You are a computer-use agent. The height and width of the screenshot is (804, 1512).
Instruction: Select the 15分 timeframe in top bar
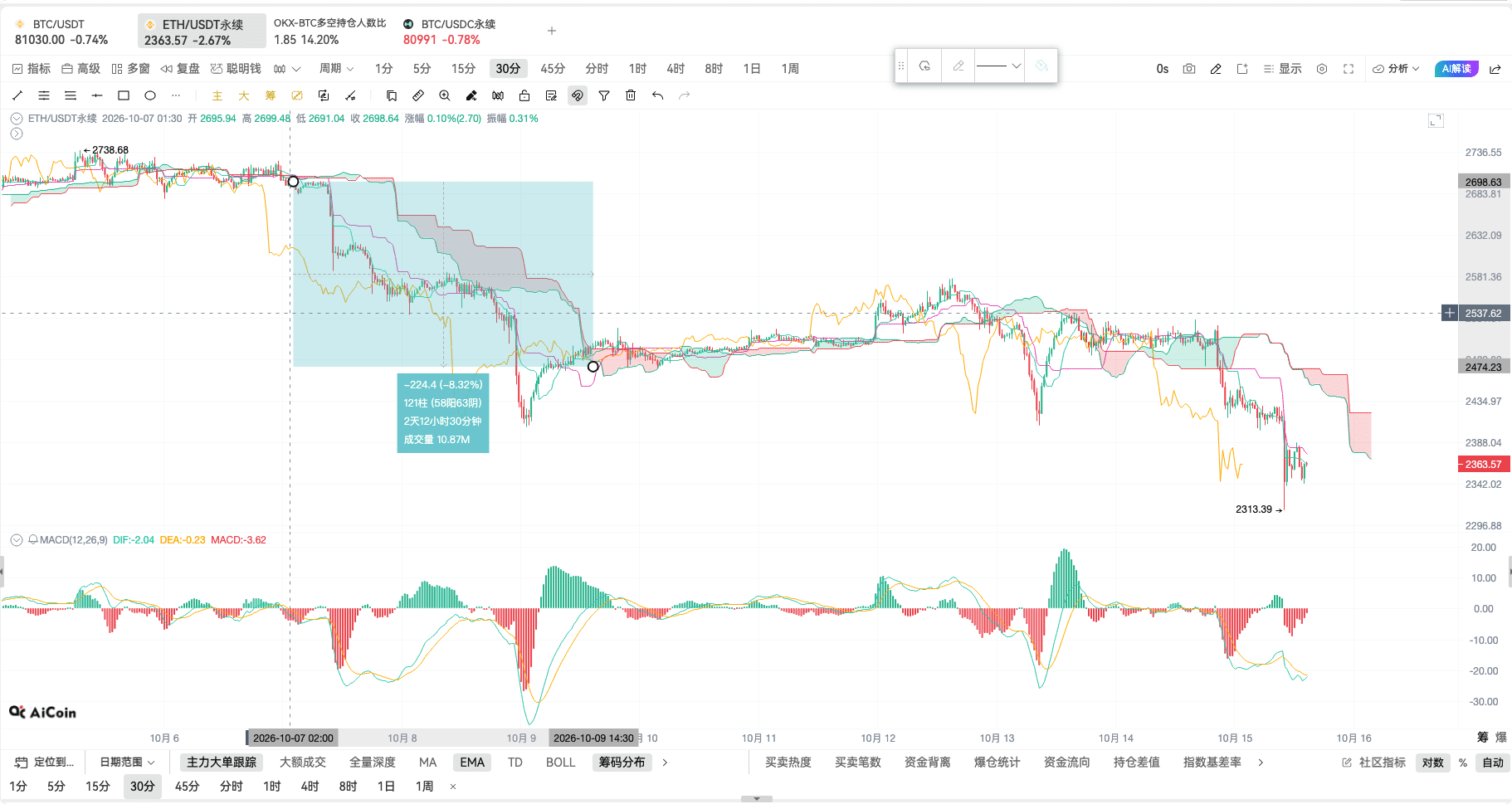click(463, 69)
